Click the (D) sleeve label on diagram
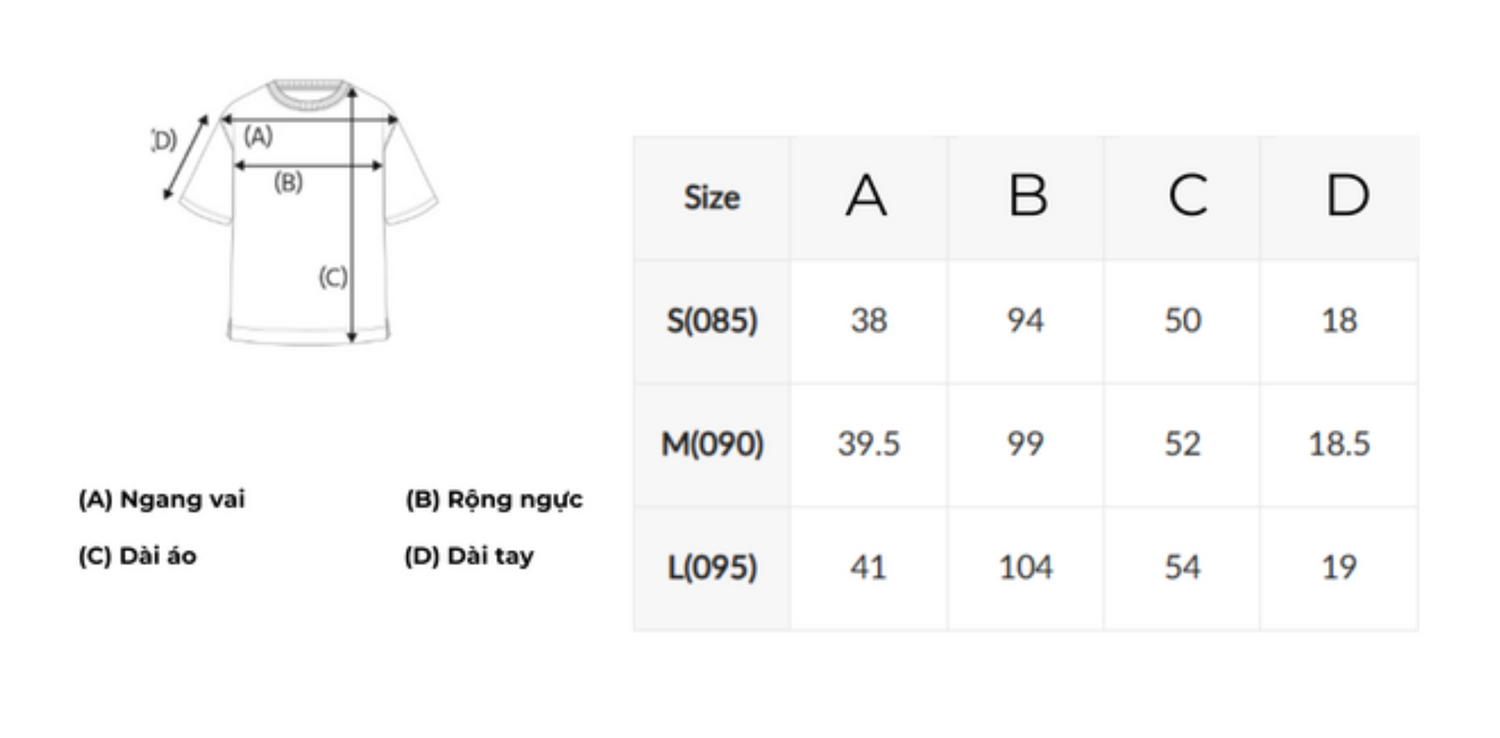This screenshot has width=1500, height=738. coord(165,141)
